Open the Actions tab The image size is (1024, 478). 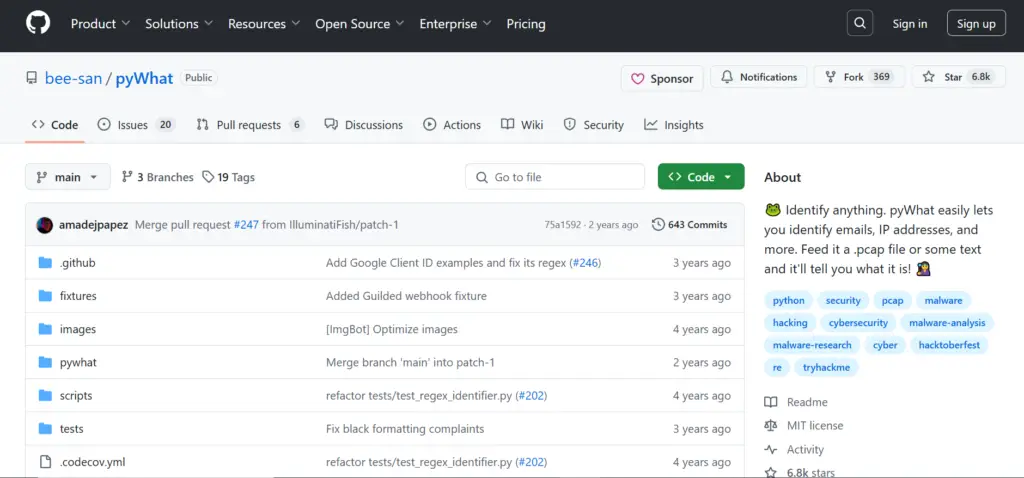[452, 125]
